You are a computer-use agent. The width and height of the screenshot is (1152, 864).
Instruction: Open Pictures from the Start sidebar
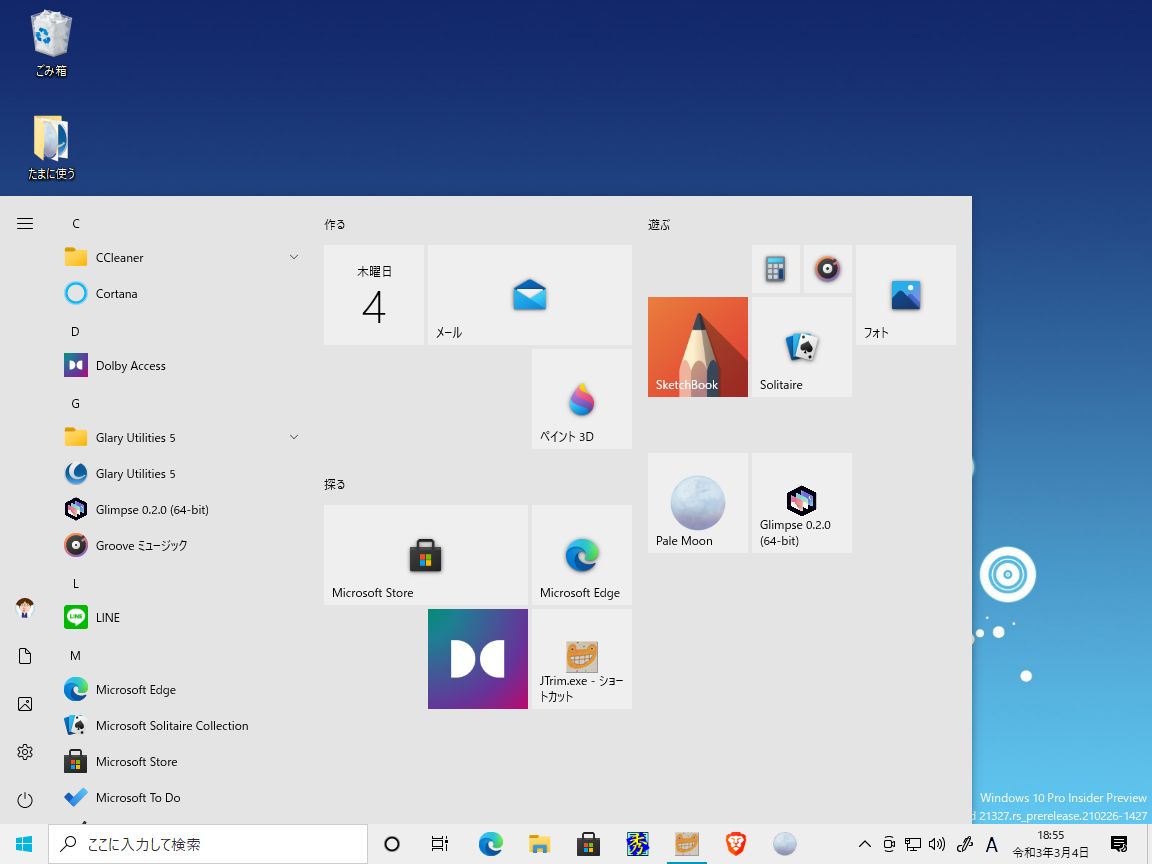click(25, 704)
